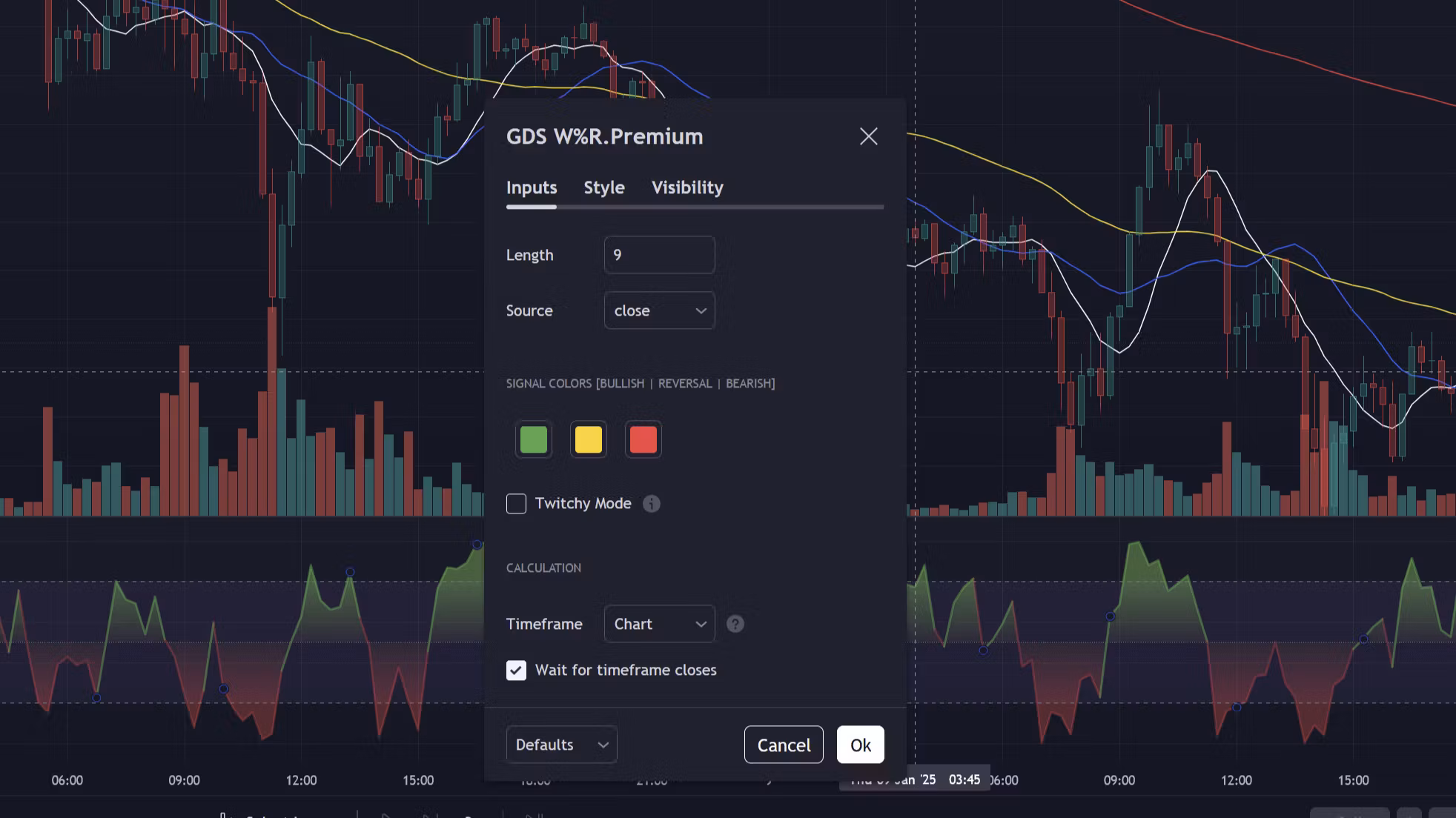Image resolution: width=1456 pixels, height=818 pixels.
Task: Click the 03:45 crosshair time label
Action: coord(964,779)
